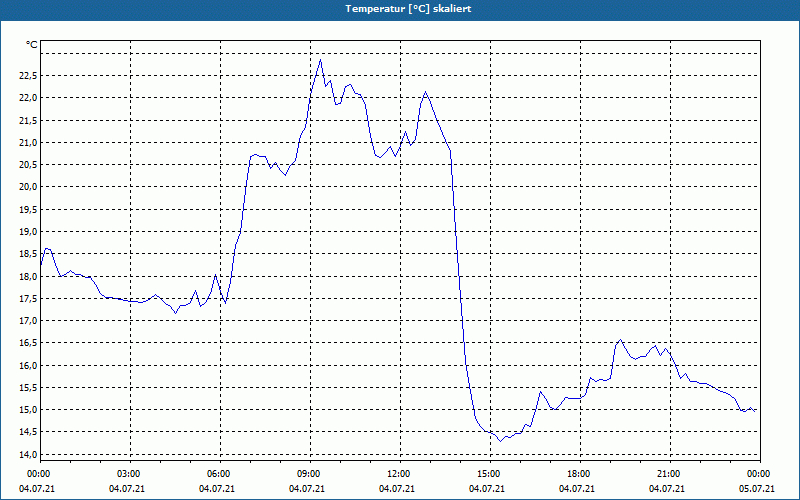Click the 15:00 time label
This screenshot has height=500, width=800.
click(x=490, y=474)
